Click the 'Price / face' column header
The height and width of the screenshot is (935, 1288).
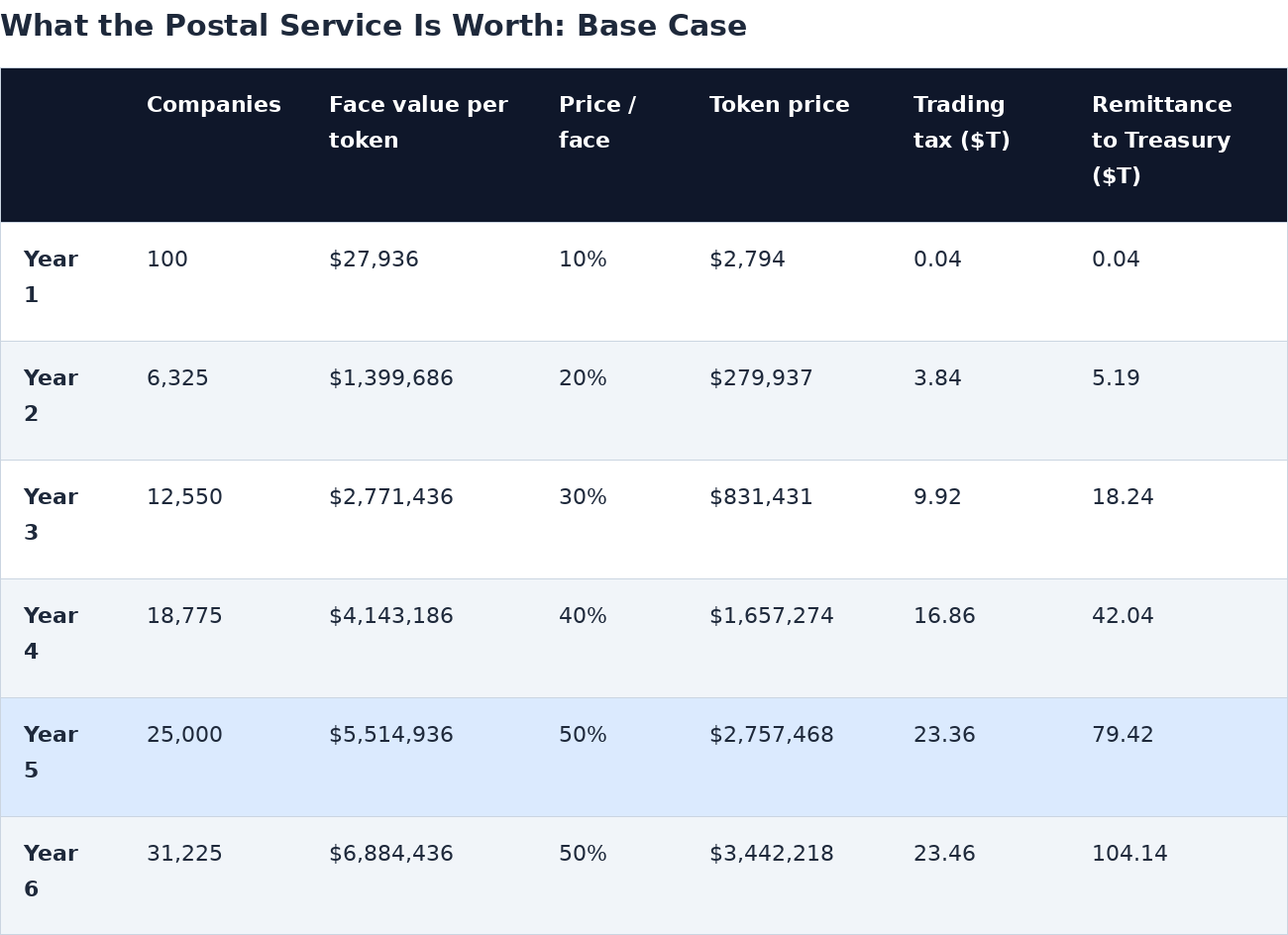pyautogui.click(x=597, y=124)
